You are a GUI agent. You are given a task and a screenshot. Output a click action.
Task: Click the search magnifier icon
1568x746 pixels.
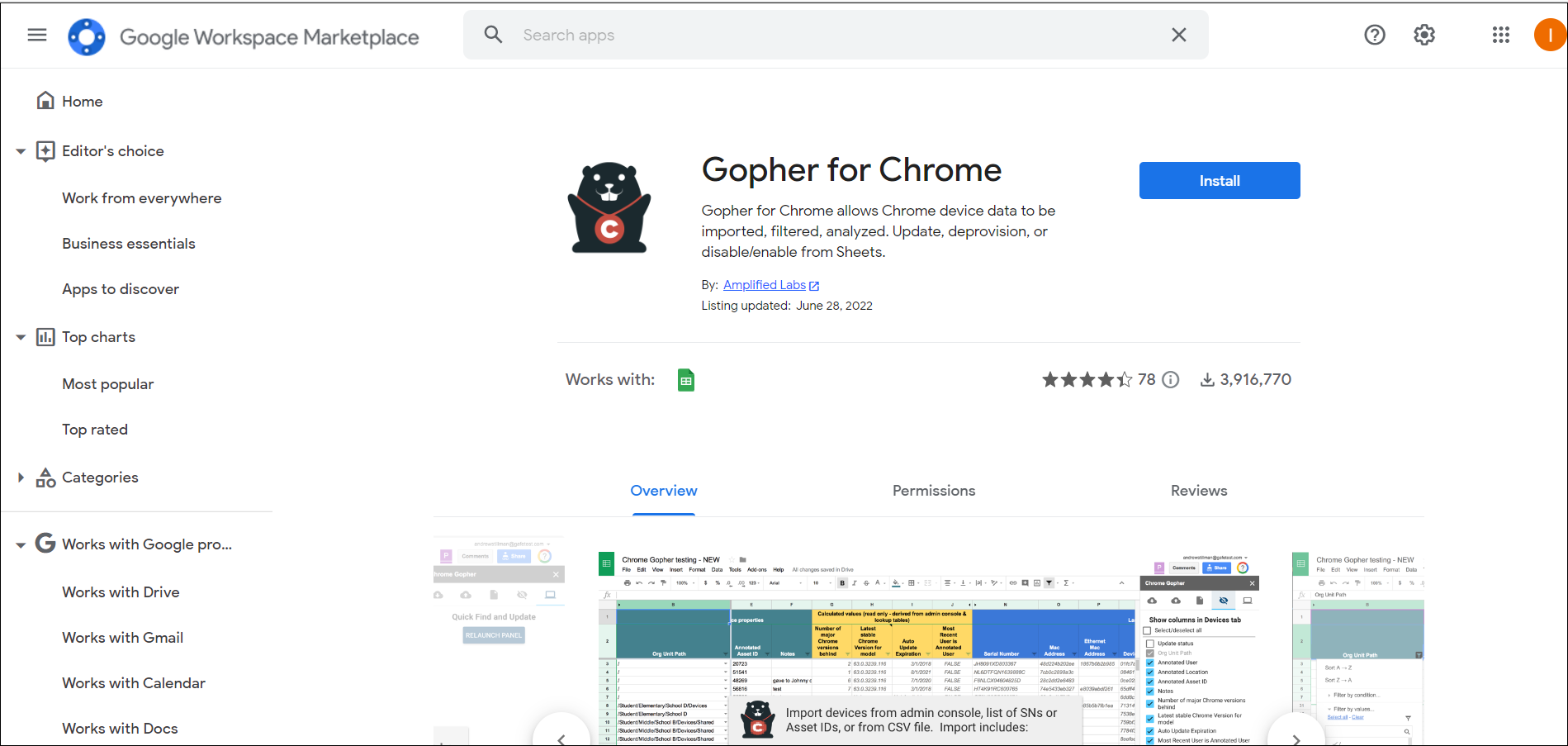[x=493, y=35]
